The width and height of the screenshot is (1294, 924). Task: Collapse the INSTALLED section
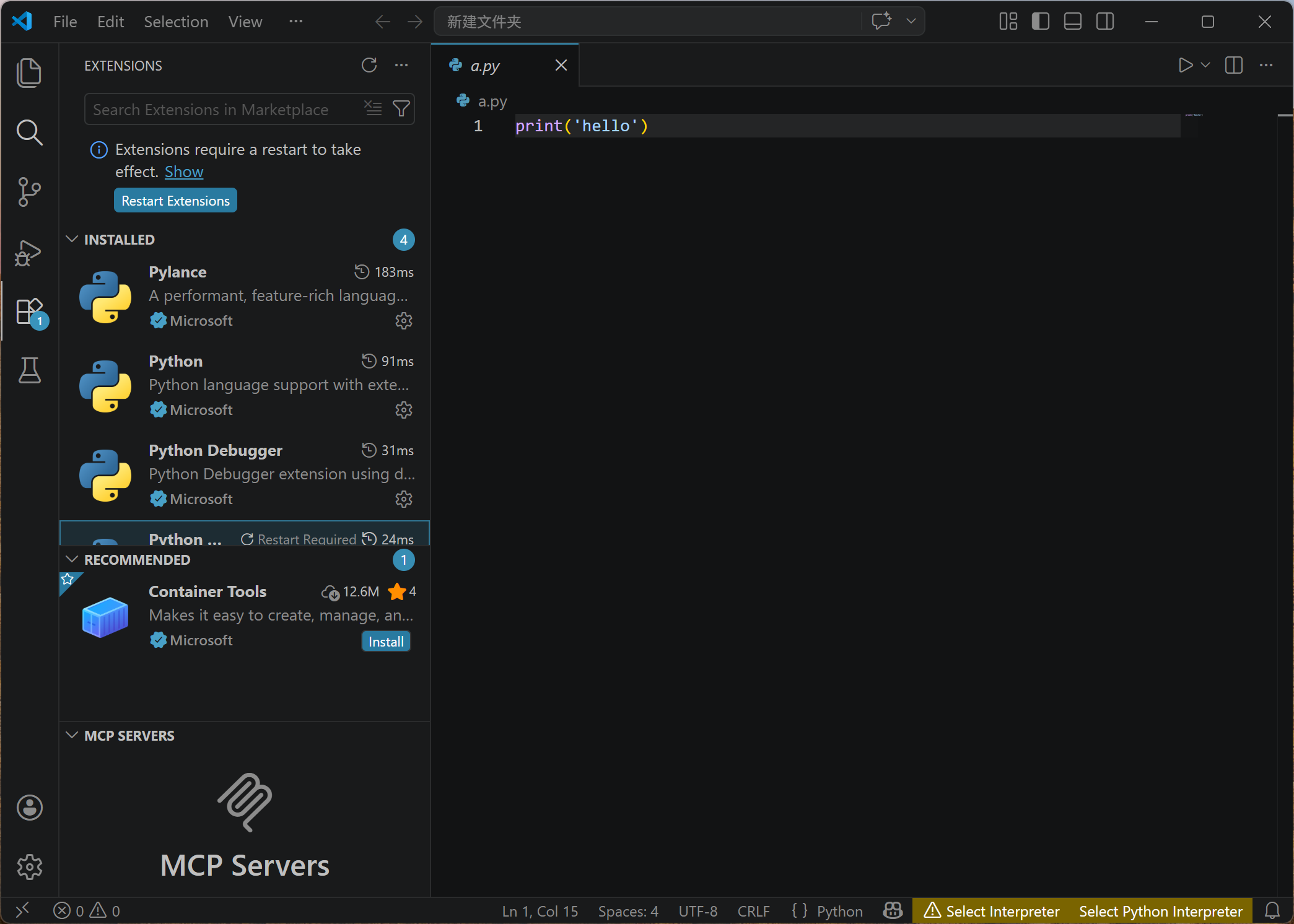pos(72,239)
